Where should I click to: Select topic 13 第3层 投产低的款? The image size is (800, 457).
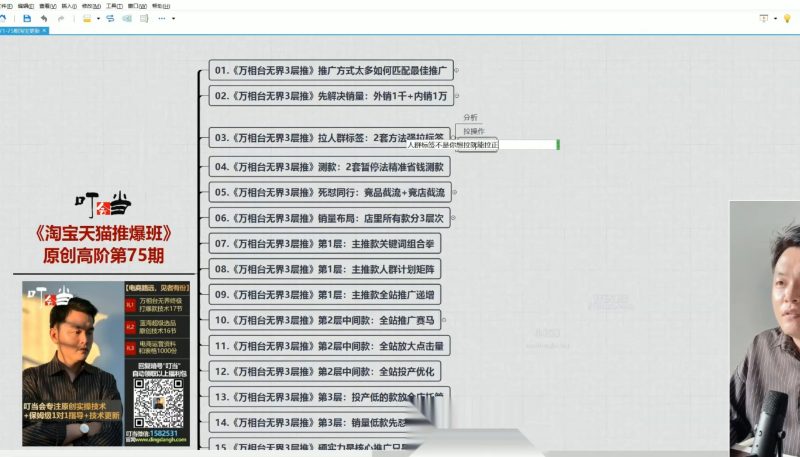pos(329,397)
